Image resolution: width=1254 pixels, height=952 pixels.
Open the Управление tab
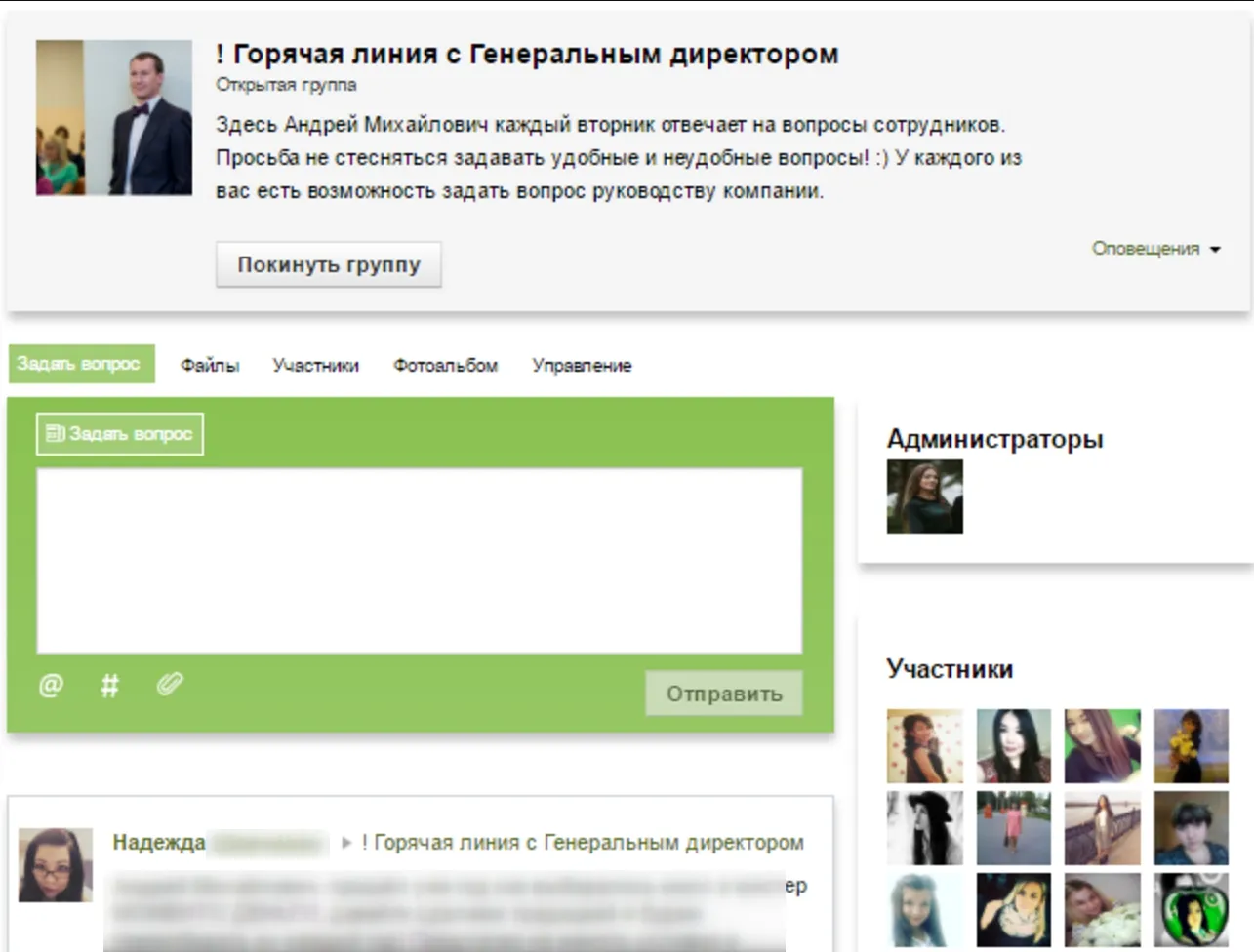pyautogui.click(x=582, y=366)
